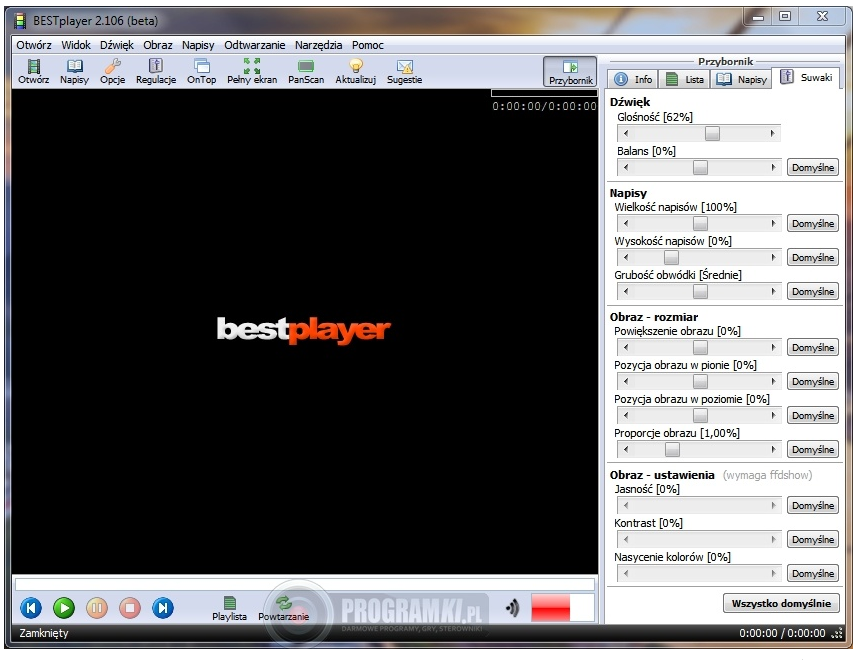Toggle Powtarzanie repeat icon
The image size is (857, 660).
pyautogui.click(x=284, y=609)
